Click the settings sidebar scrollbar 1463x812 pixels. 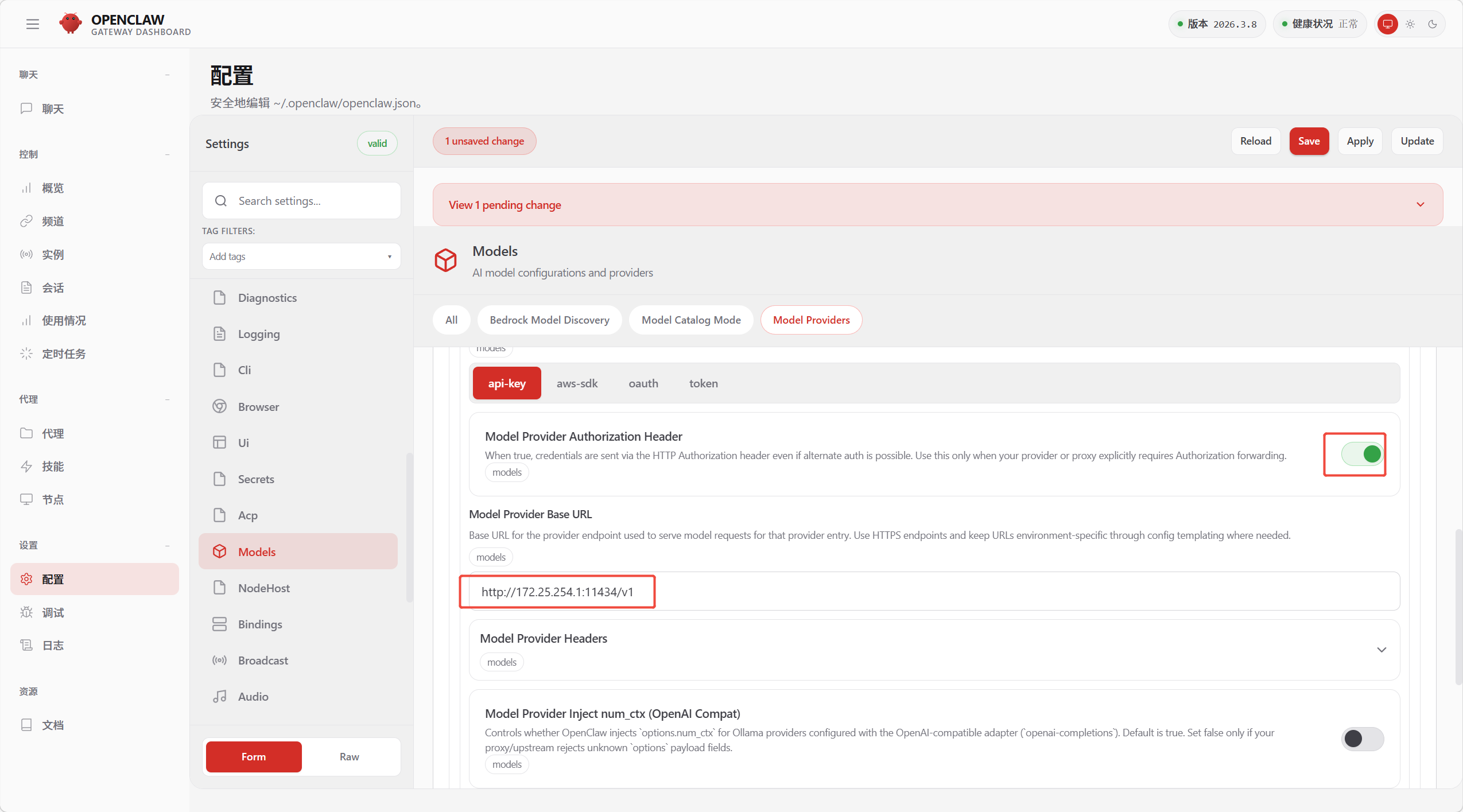(409, 527)
